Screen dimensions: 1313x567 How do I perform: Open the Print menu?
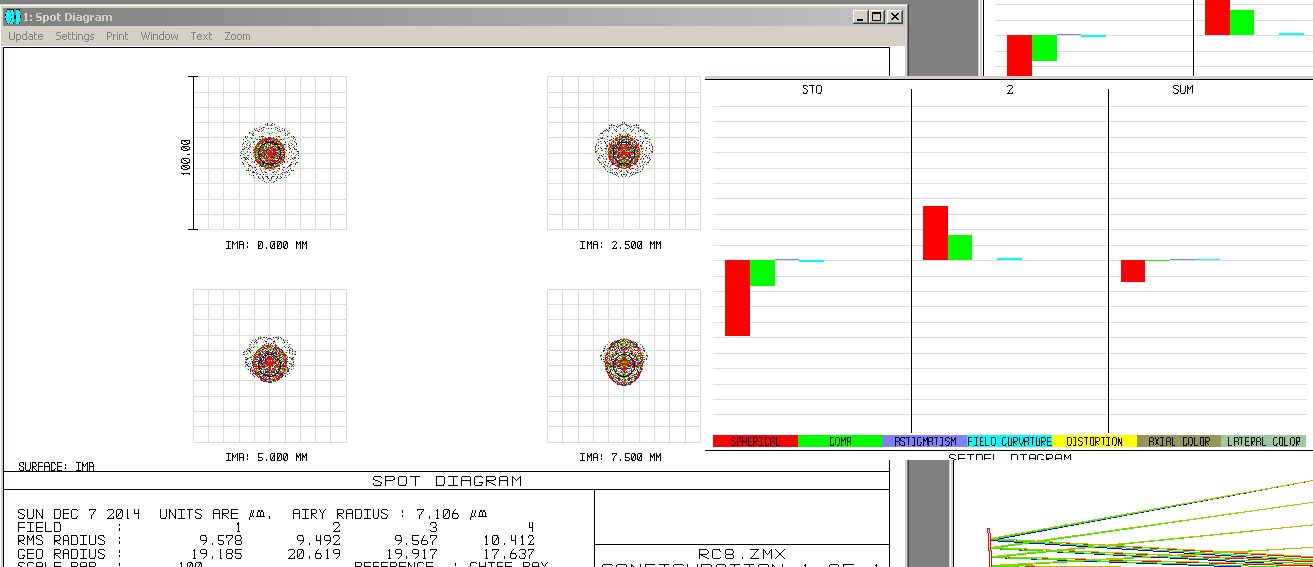(117, 36)
